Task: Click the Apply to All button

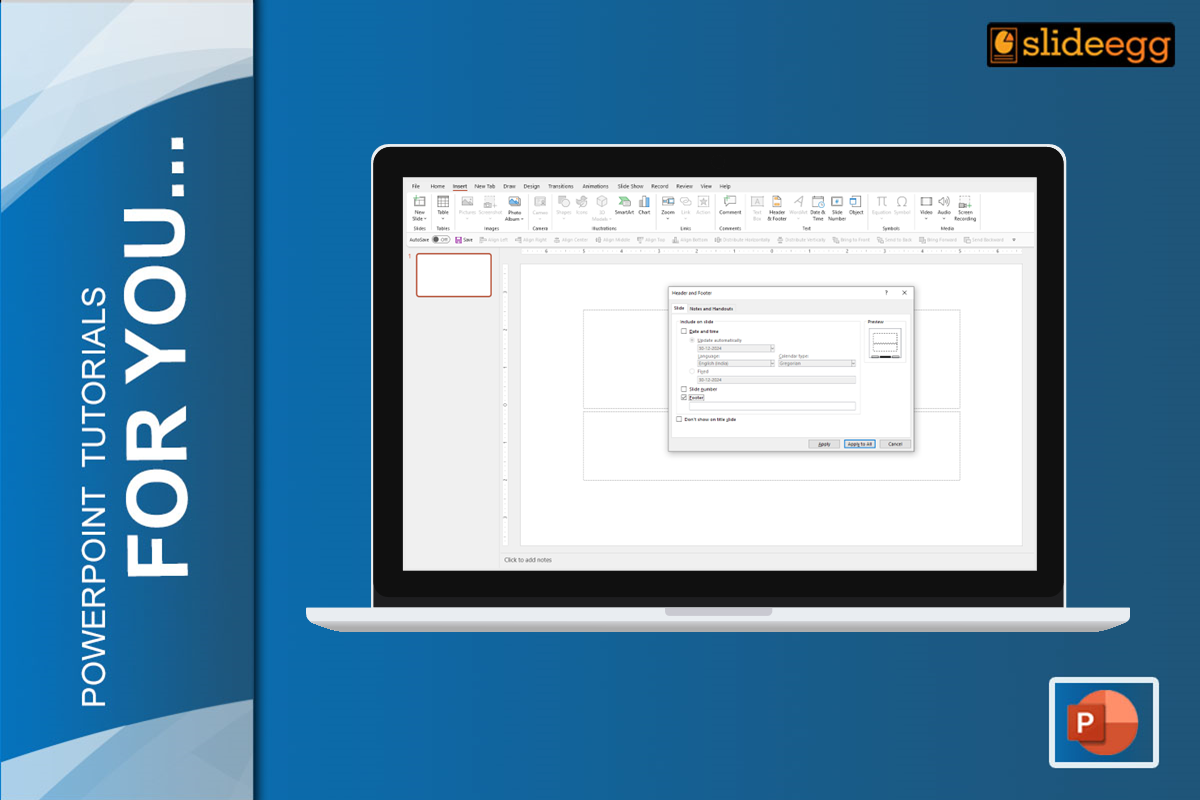Action: click(x=860, y=443)
